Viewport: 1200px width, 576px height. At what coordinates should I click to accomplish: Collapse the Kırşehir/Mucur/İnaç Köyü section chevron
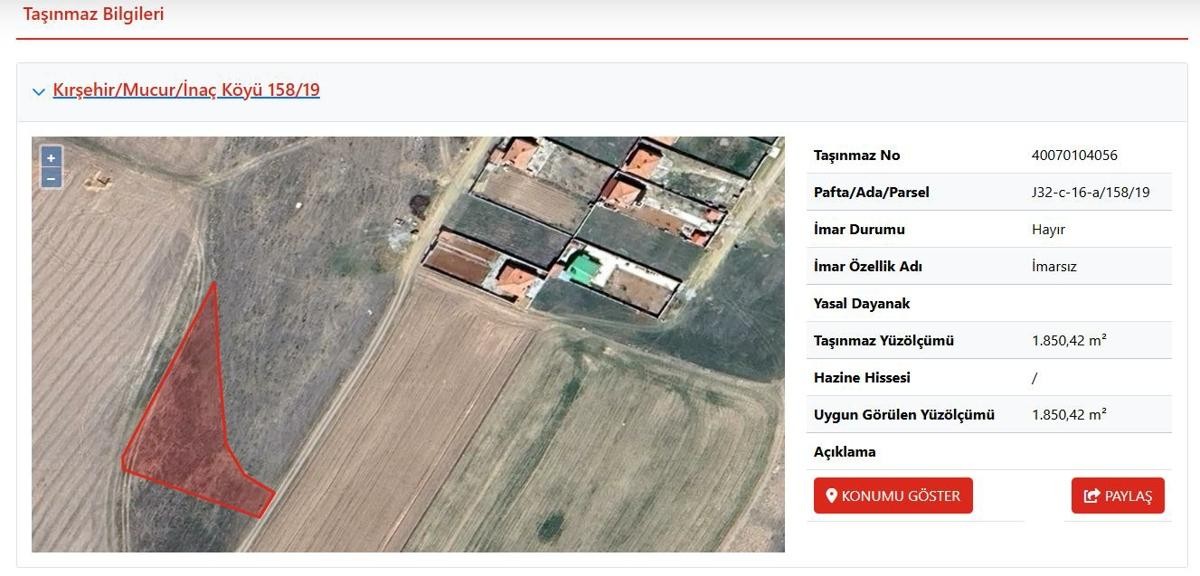(39, 92)
